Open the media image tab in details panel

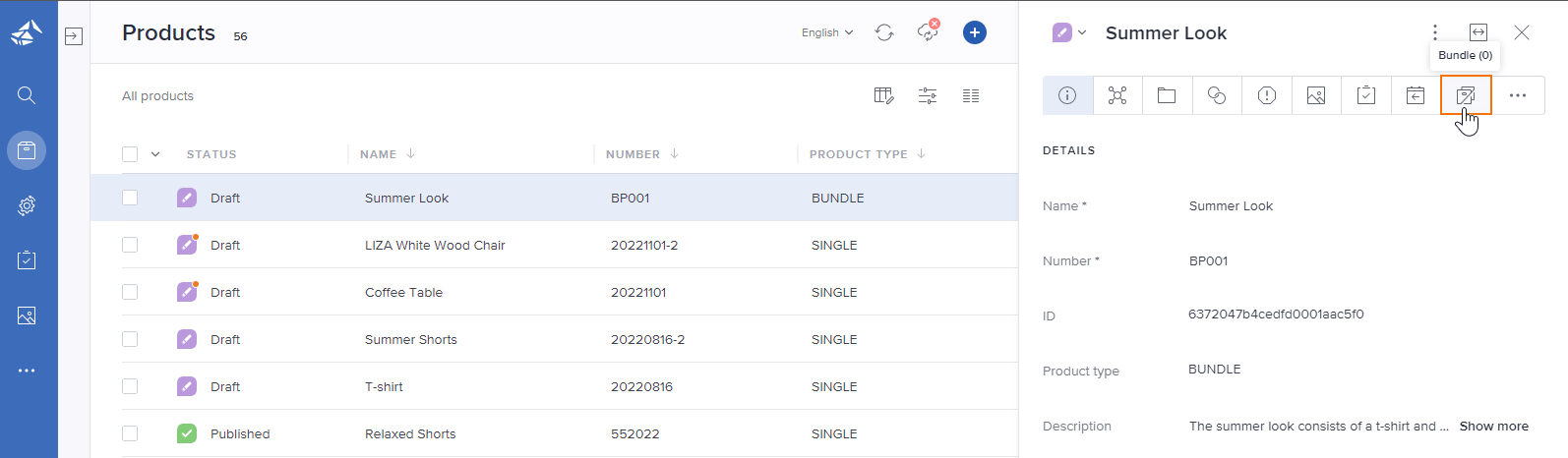[1316, 95]
